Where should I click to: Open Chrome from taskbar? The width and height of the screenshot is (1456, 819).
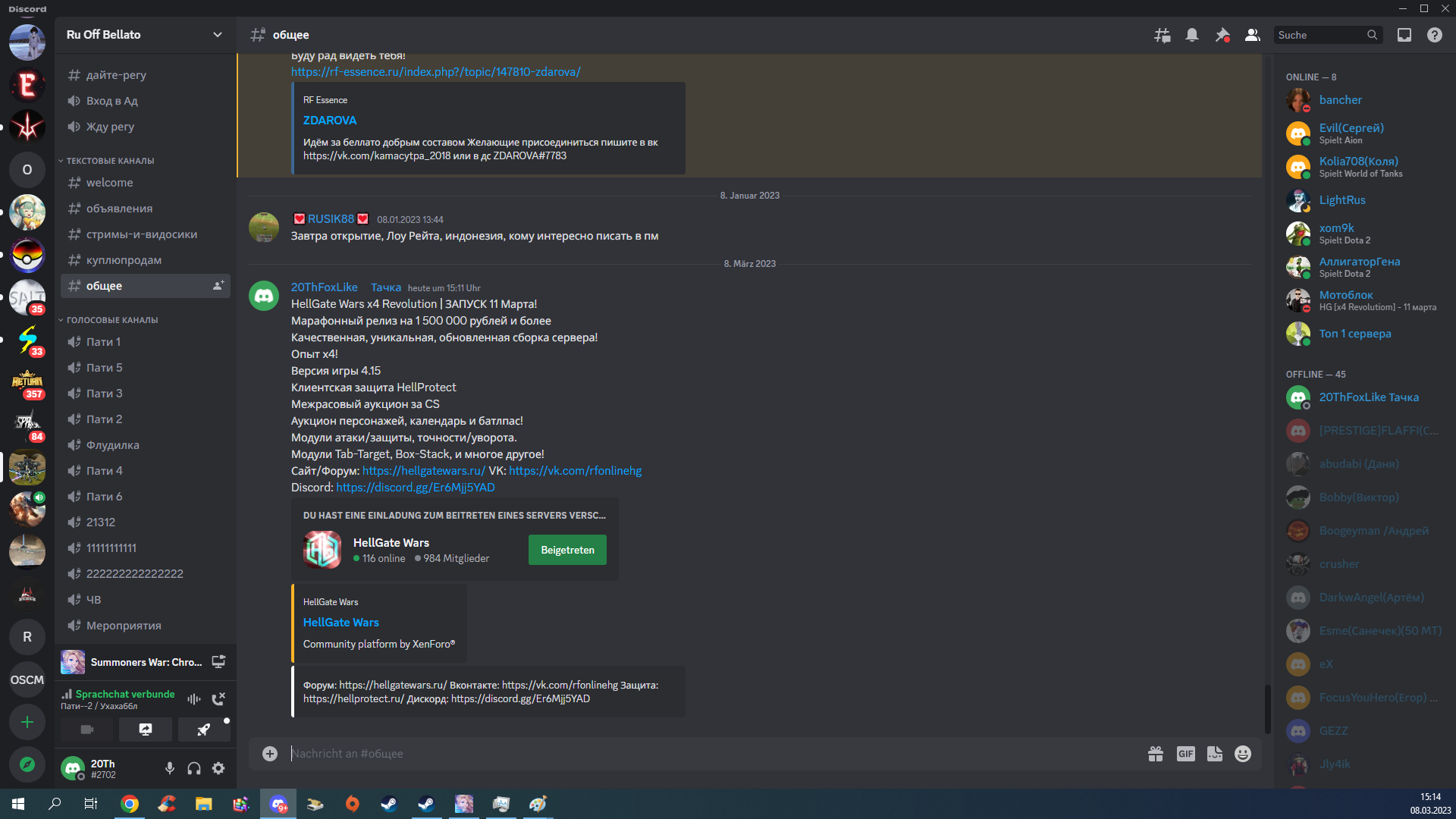coord(130,804)
